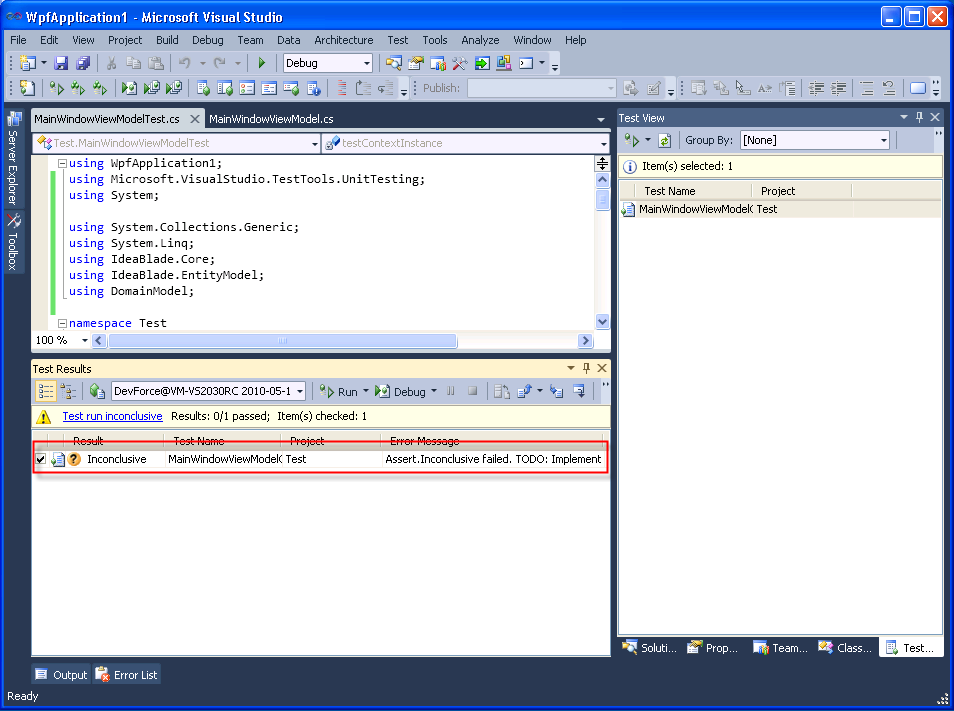Viewport: 954px width, 711px height.
Task: Close the MainWindowViewModelTest.cs tab
Action: pos(195,119)
